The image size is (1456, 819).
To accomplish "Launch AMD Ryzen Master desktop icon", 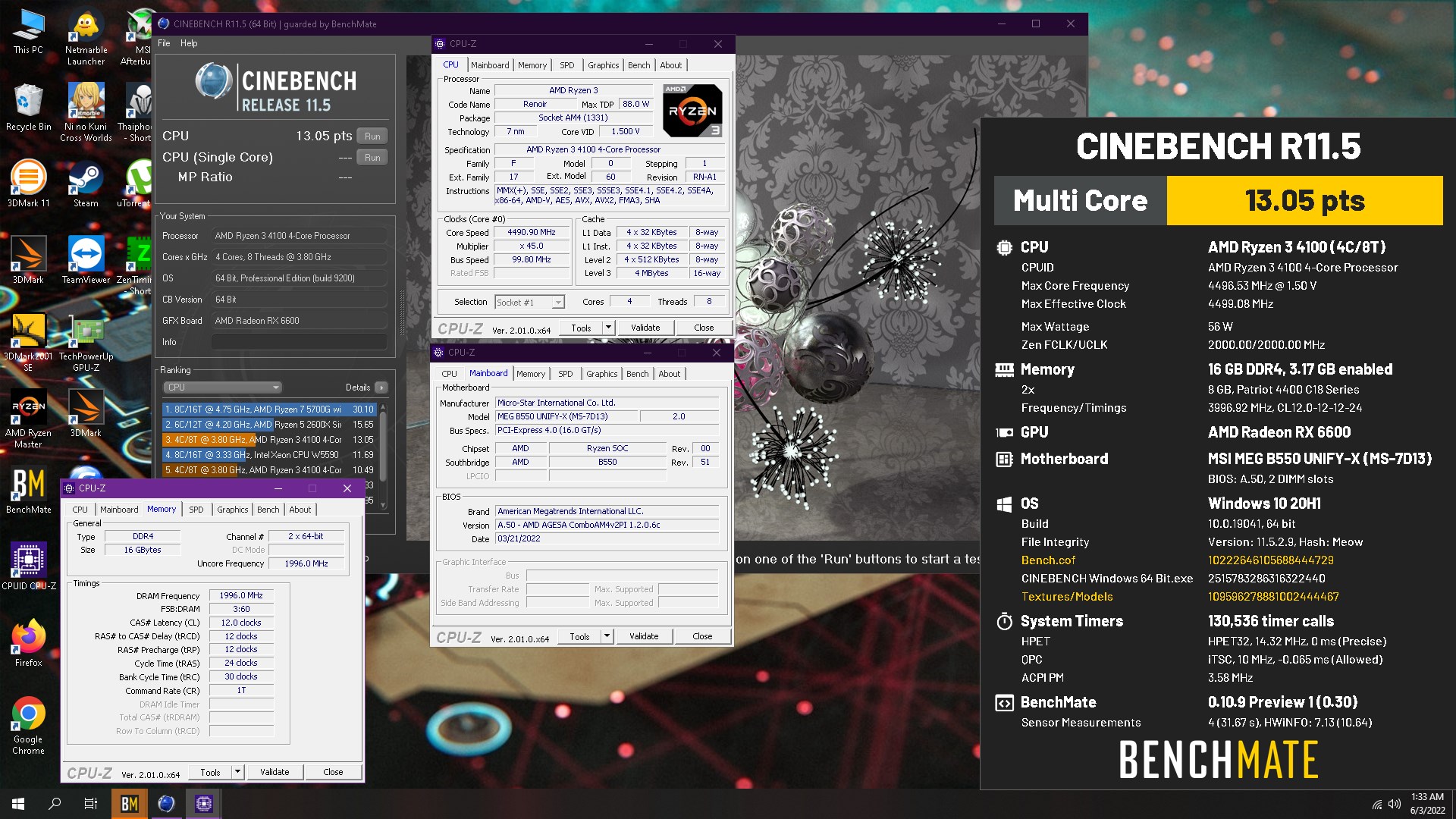I will pyautogui.click(x=28, y=419).
